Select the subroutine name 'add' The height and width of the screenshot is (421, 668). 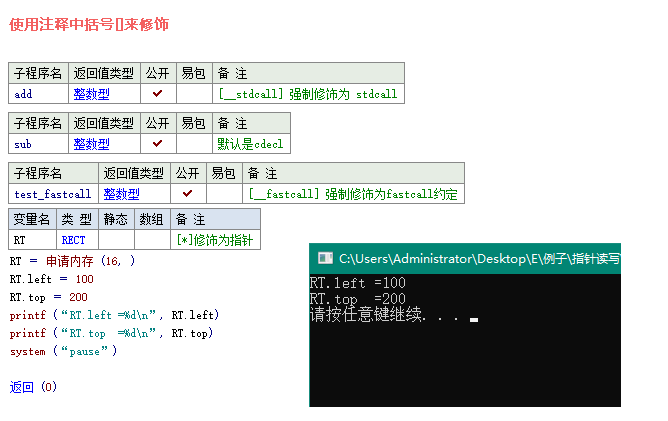23,94
